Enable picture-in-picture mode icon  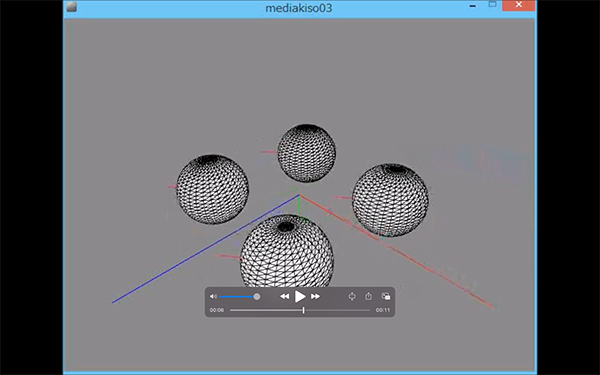coord(386,296)
